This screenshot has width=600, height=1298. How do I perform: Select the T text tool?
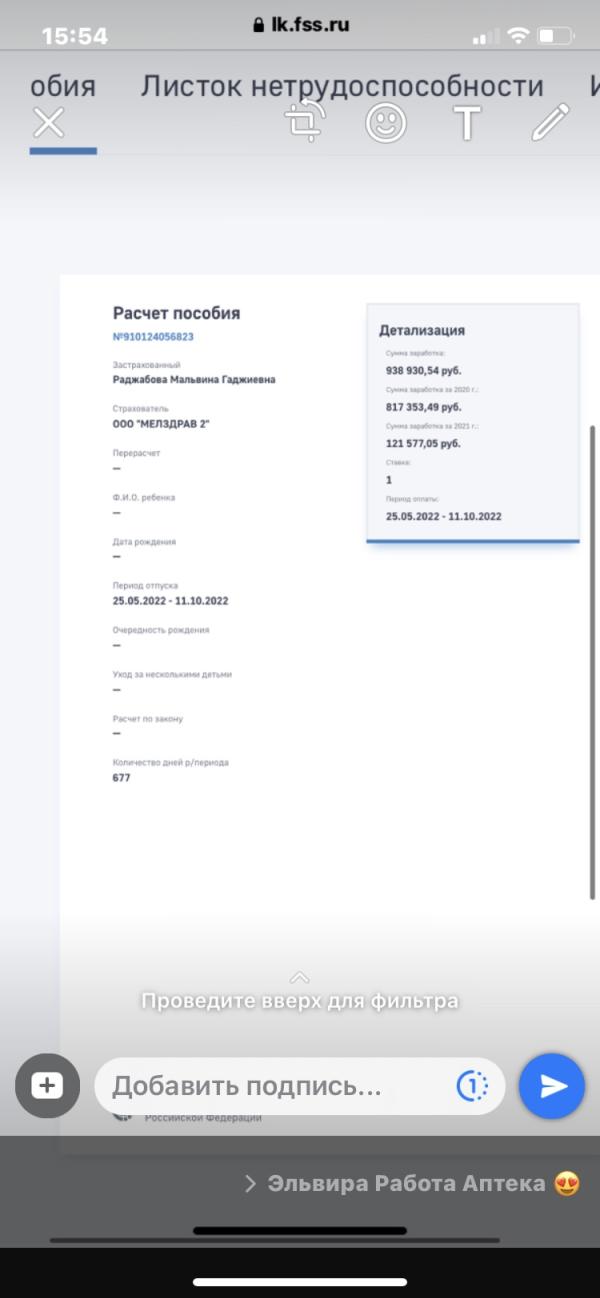click(467, 123)
